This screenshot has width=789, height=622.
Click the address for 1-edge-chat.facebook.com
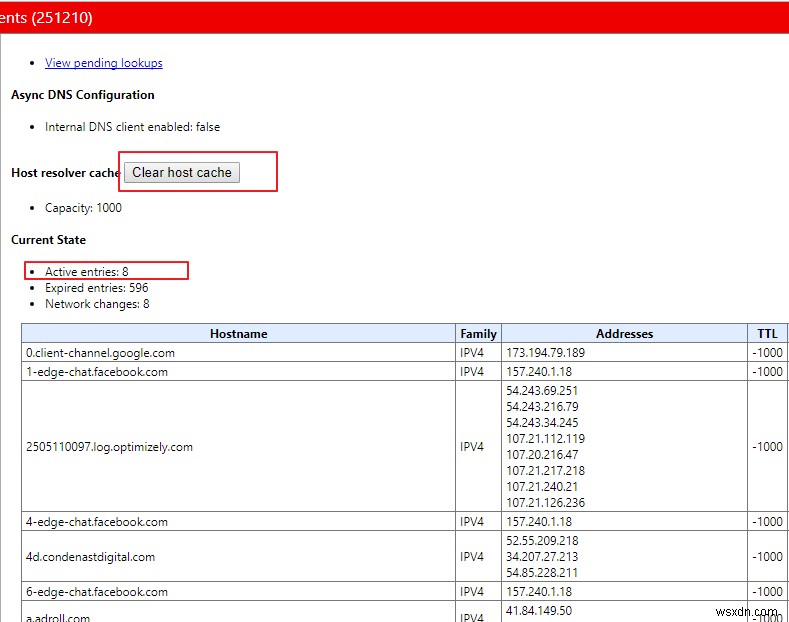click(x=539, y=371)
